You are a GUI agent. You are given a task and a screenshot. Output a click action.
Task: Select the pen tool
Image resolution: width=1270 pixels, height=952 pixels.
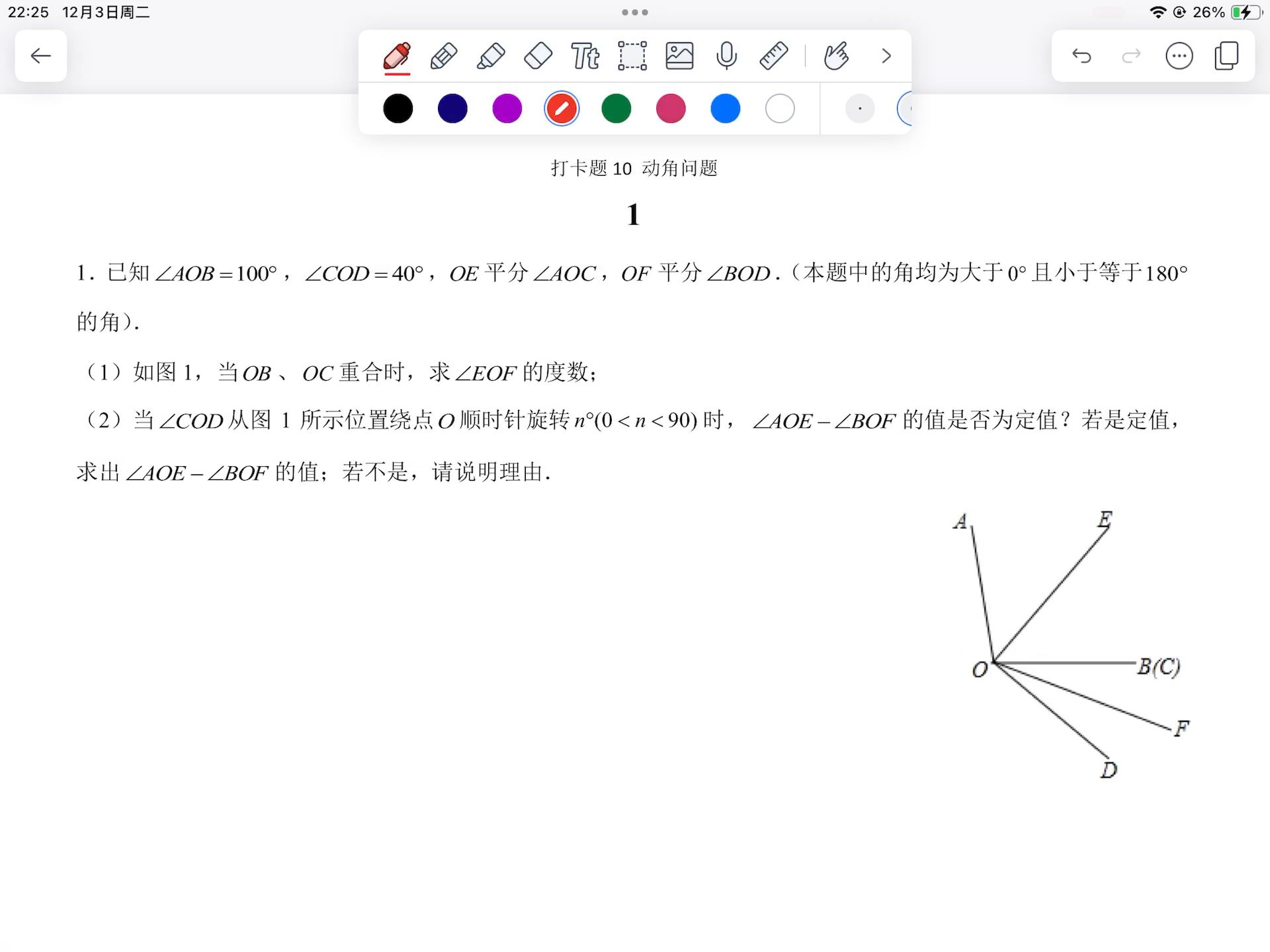pos(396,56)
